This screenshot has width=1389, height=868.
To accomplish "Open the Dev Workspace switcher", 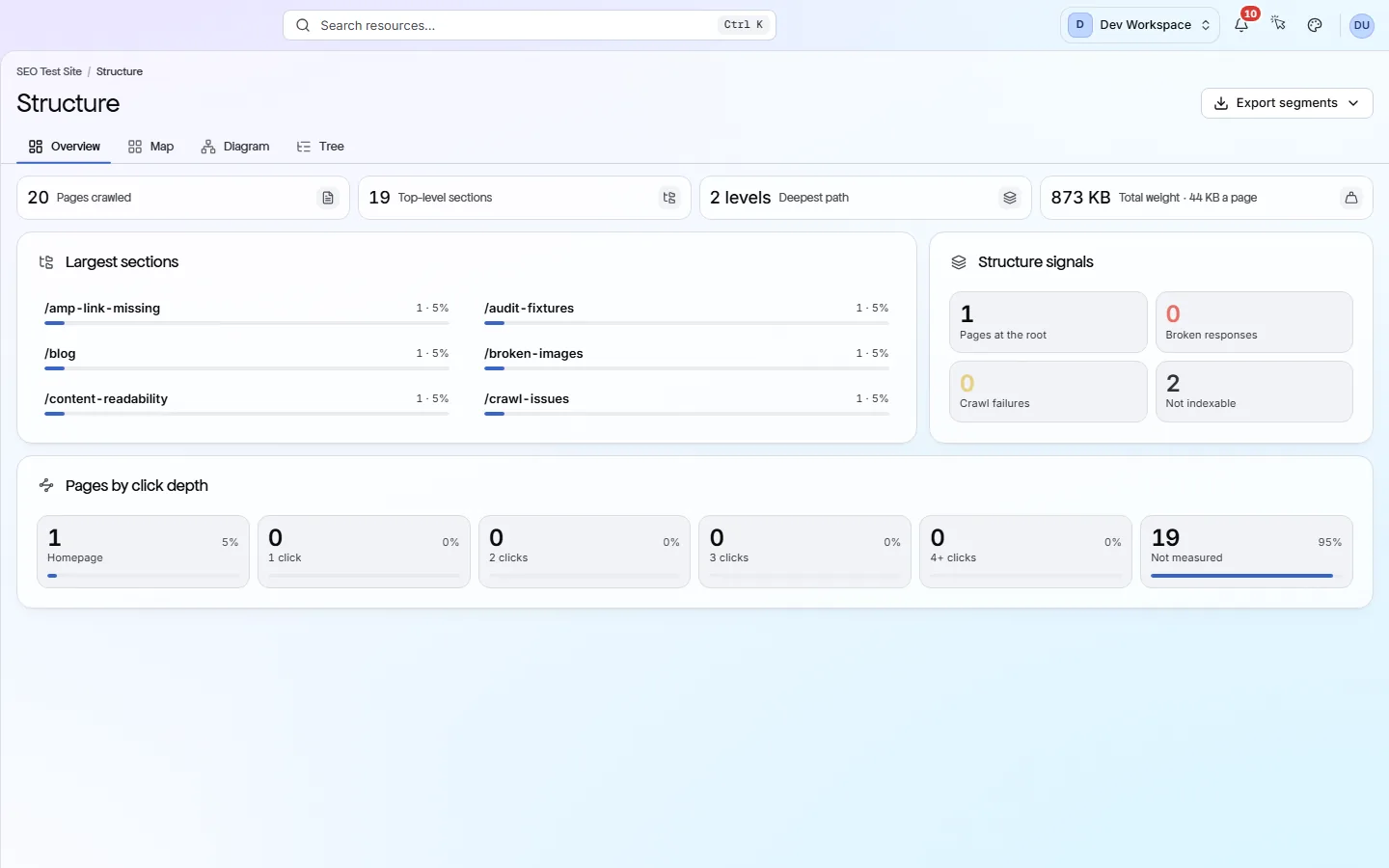I will 1140,25.
